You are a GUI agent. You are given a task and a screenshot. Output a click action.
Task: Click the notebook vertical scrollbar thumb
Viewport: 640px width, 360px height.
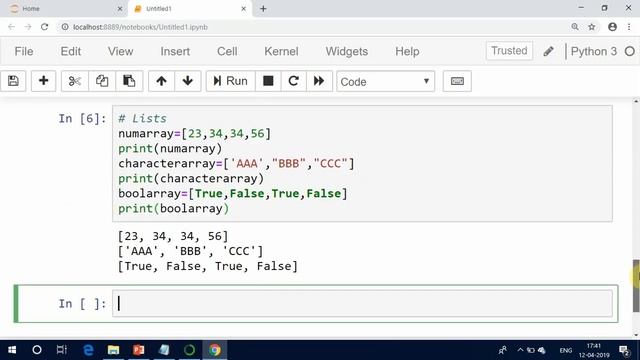(636, 286)
